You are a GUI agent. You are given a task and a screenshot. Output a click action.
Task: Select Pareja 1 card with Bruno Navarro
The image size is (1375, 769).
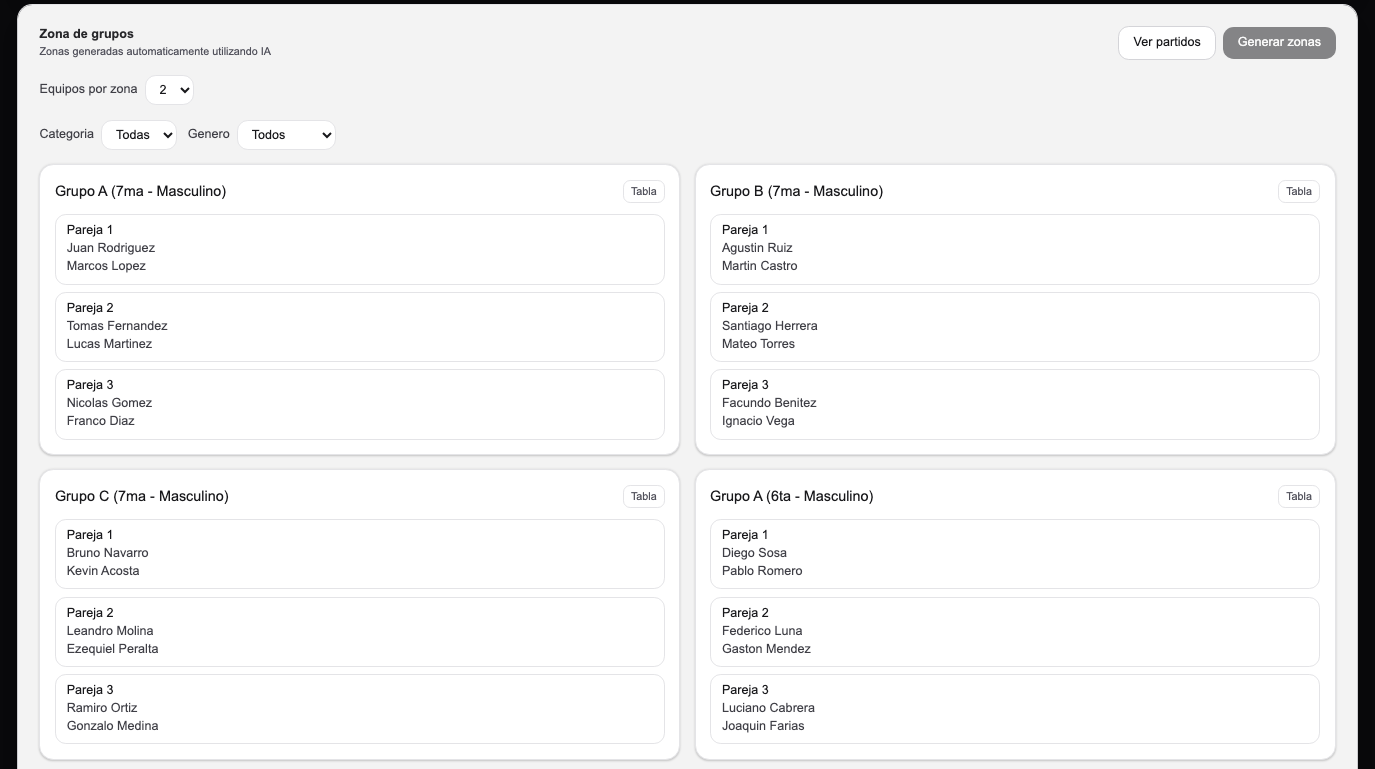[360, 553]
